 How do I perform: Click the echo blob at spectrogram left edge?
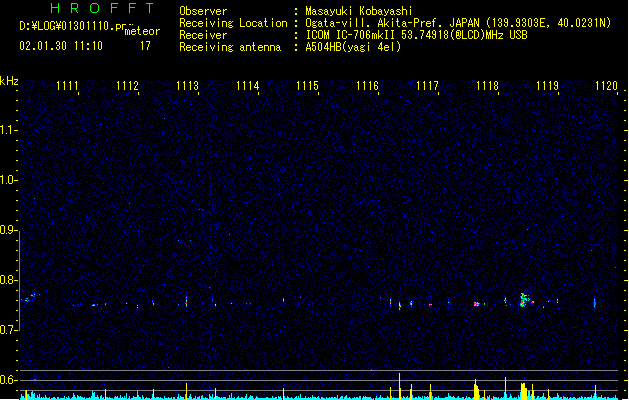click(x=30, y=298)
